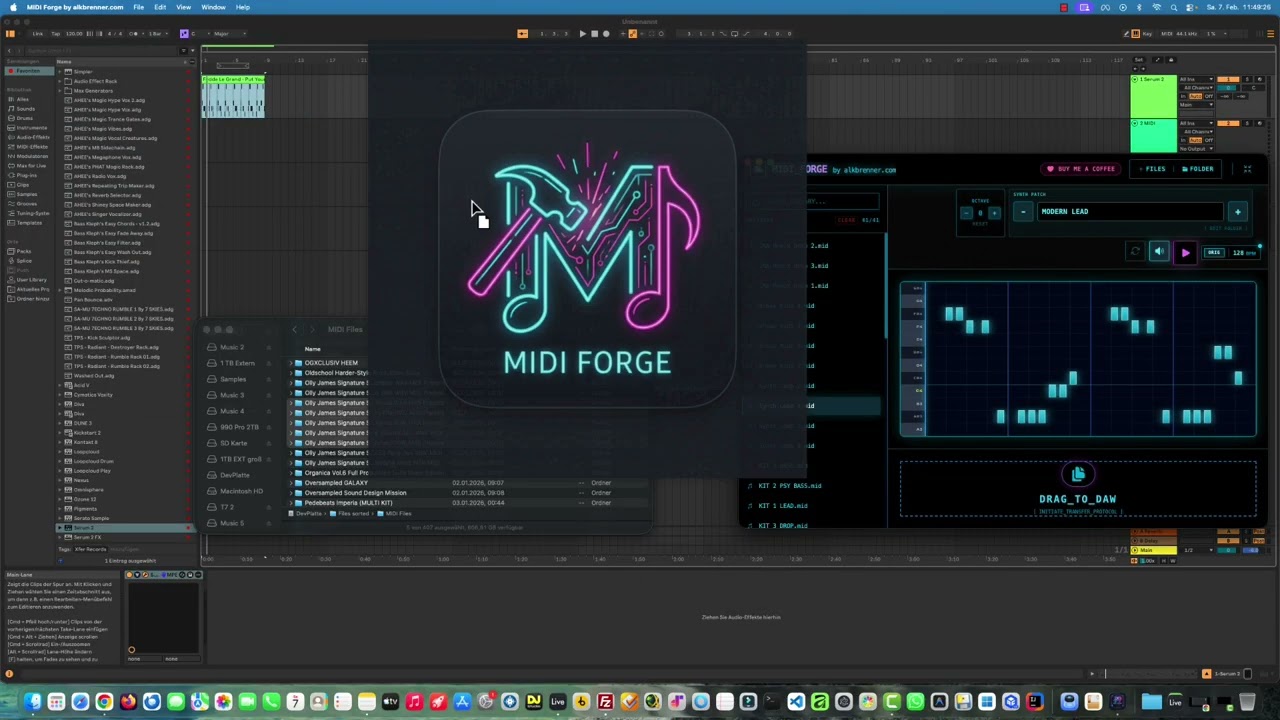Click the Ableton transport stop button
Viewport: 1280px width, 720px height.
594,34
